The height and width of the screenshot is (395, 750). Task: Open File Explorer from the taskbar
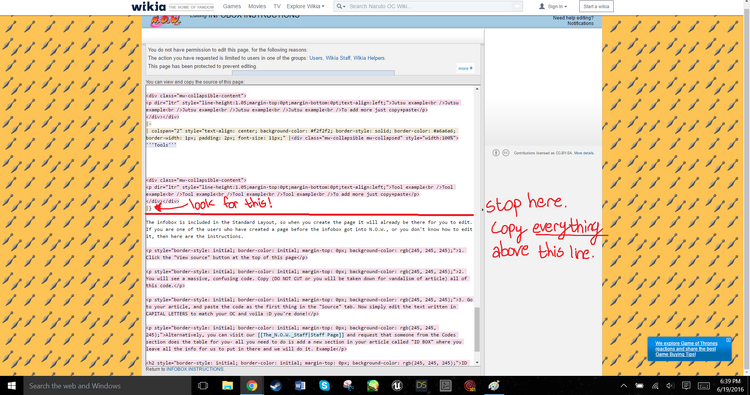(x=227, y=385)
